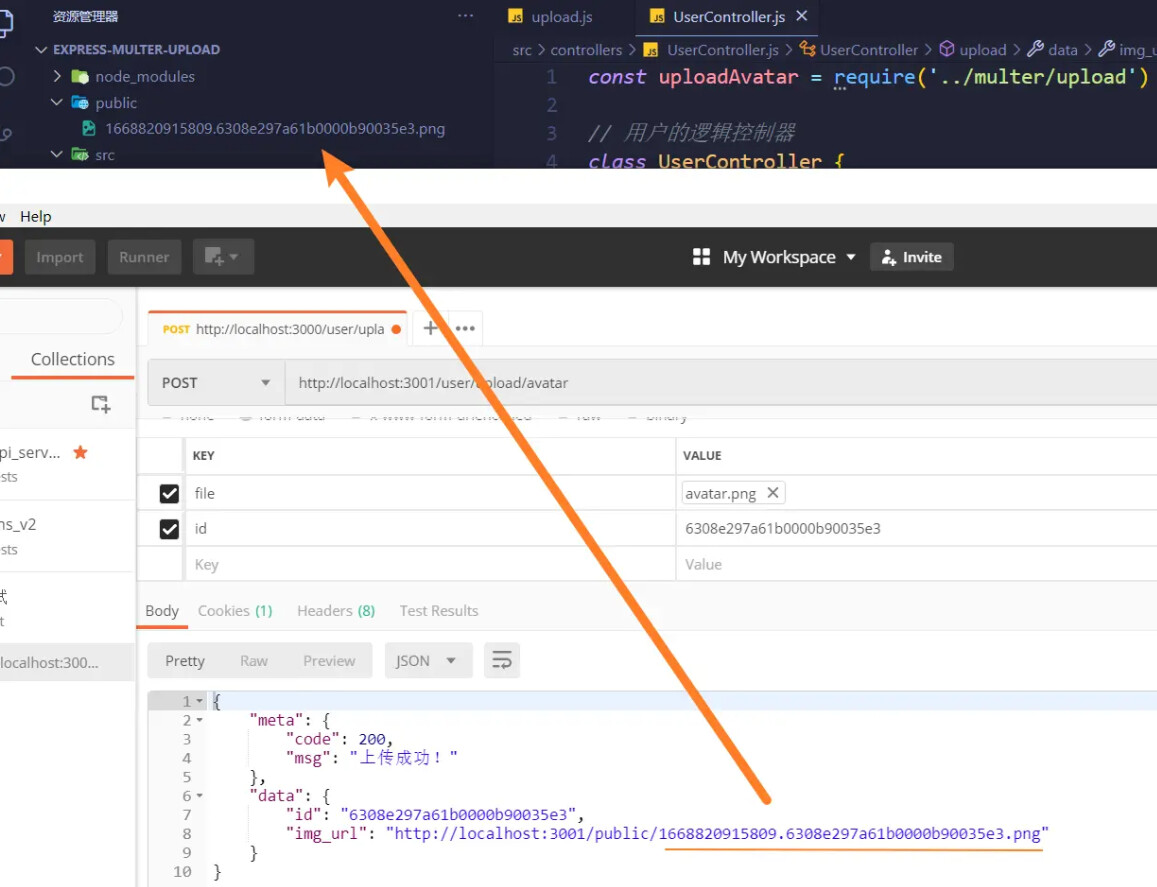Viewport: 1157px width, 887px height.
Task: Open the explorer more actions ellipsis in VS Code
Action: [466, 15]
